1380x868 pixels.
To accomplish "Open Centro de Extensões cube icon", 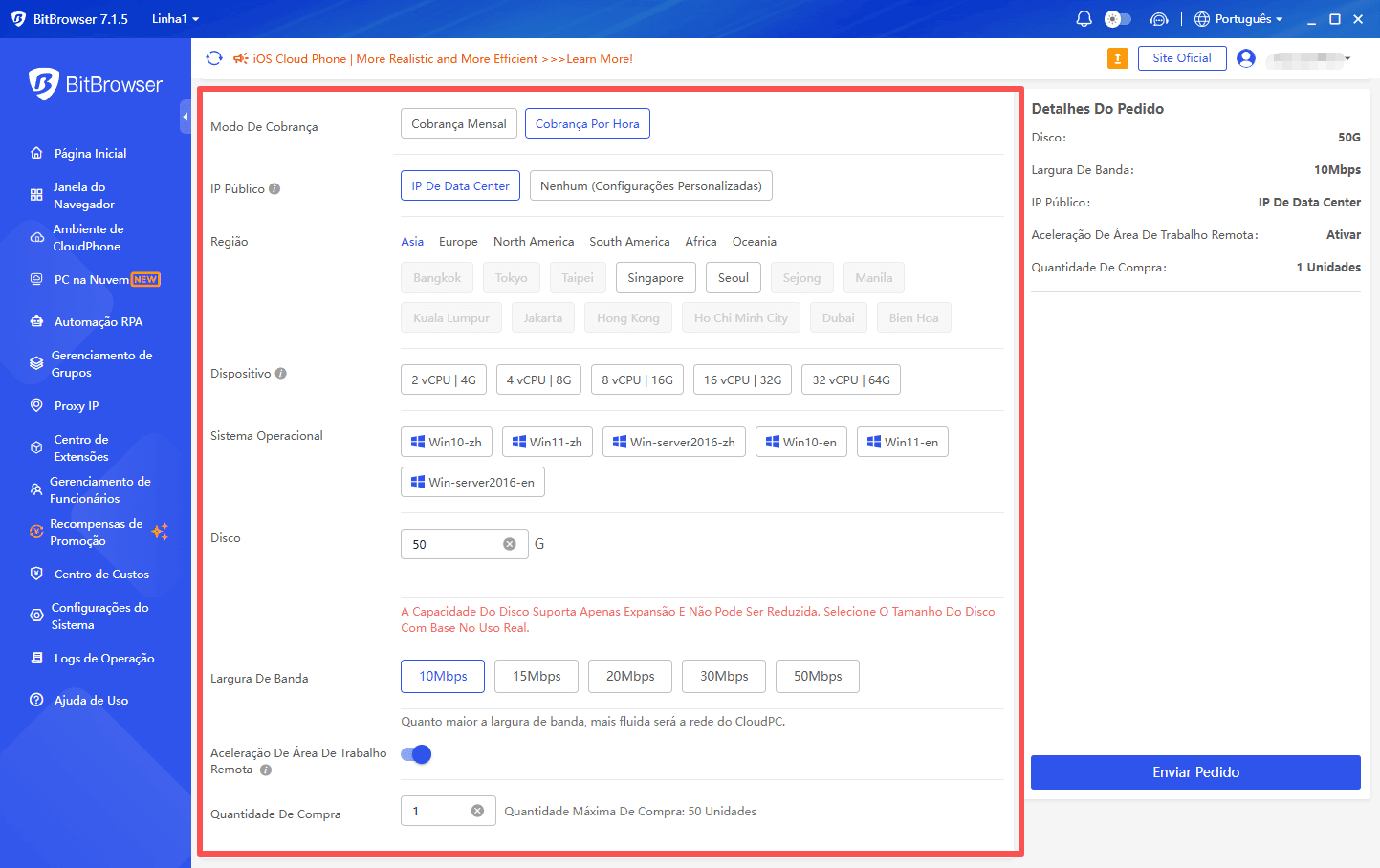I will 36,447.
